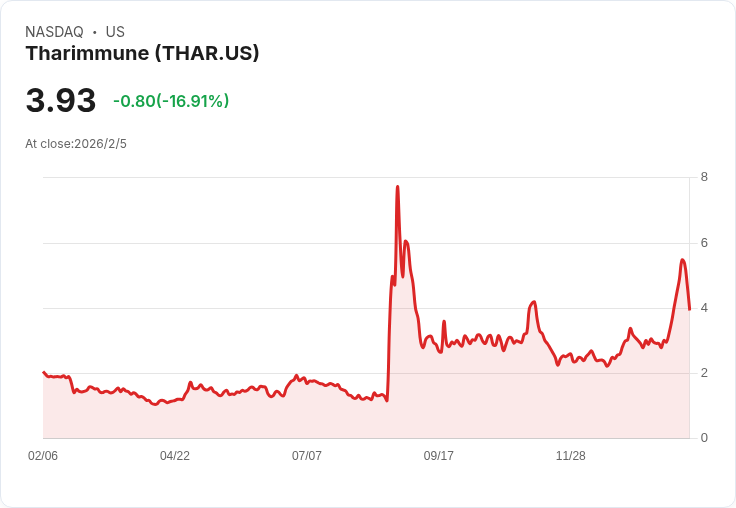This screenshot has width=736, height=508.
Task: Click the 4 value on price axis
Action: coord(704,308)
